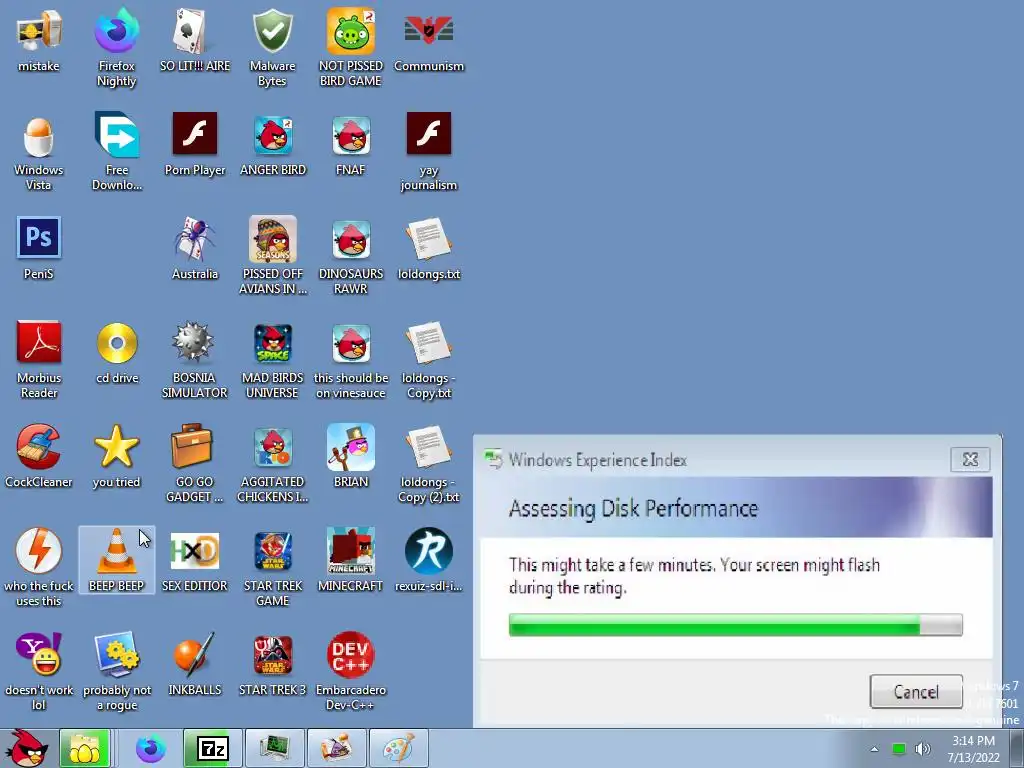
Task: Open the 'Free Downlo...' icon
Action: pyautogui.click(x=116, y=152)
